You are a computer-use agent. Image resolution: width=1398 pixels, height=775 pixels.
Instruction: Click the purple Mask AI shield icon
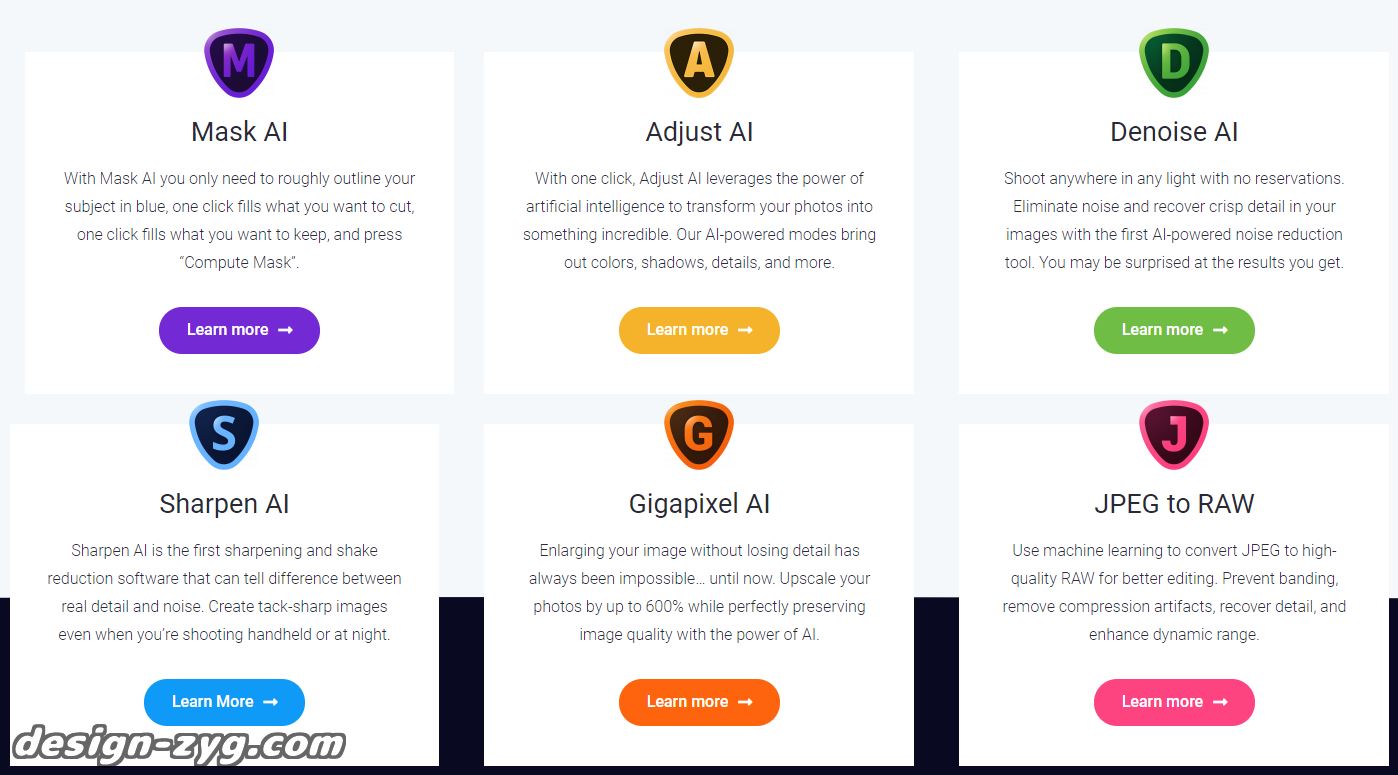pyautogui.click(x=239, y=62)
